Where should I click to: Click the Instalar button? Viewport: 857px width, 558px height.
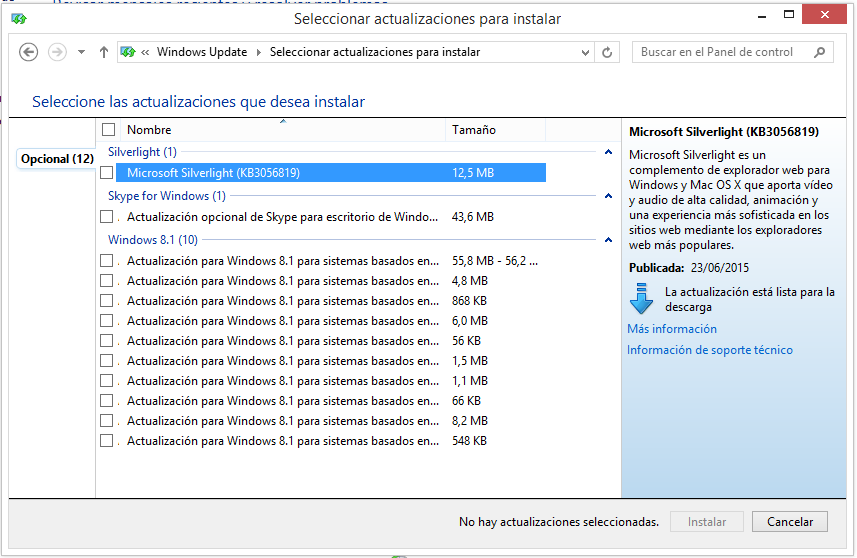click(x=707, y=522)
